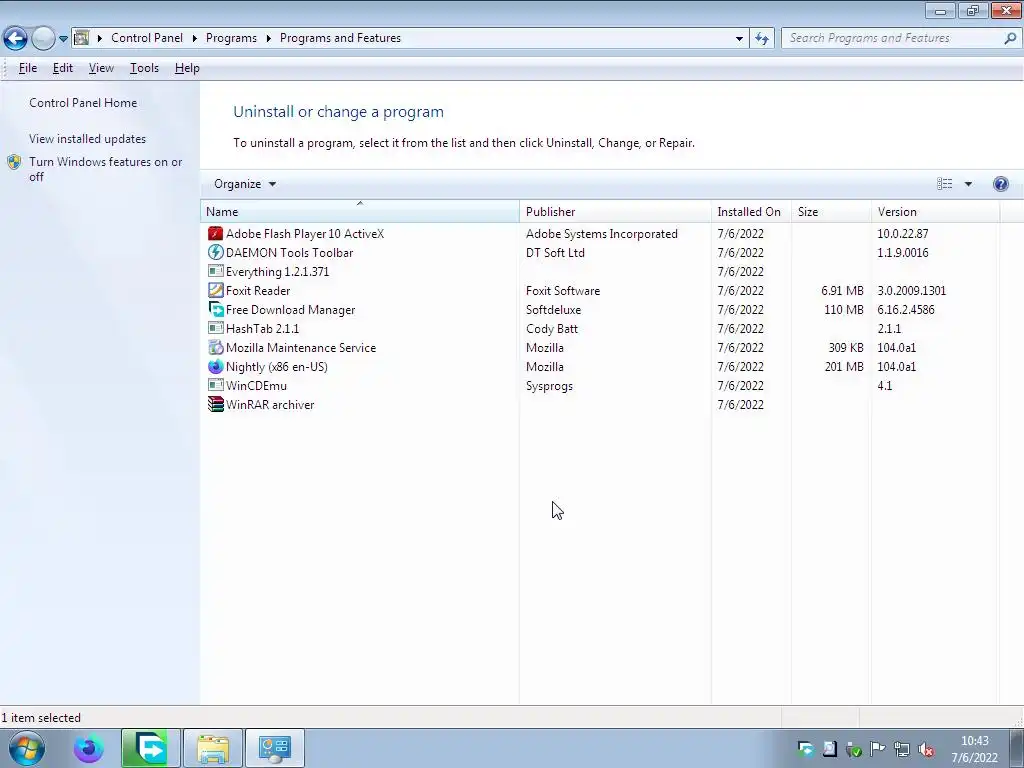Sort by the Installed On column header
The image size is (1024, 768).
point(751,212)
